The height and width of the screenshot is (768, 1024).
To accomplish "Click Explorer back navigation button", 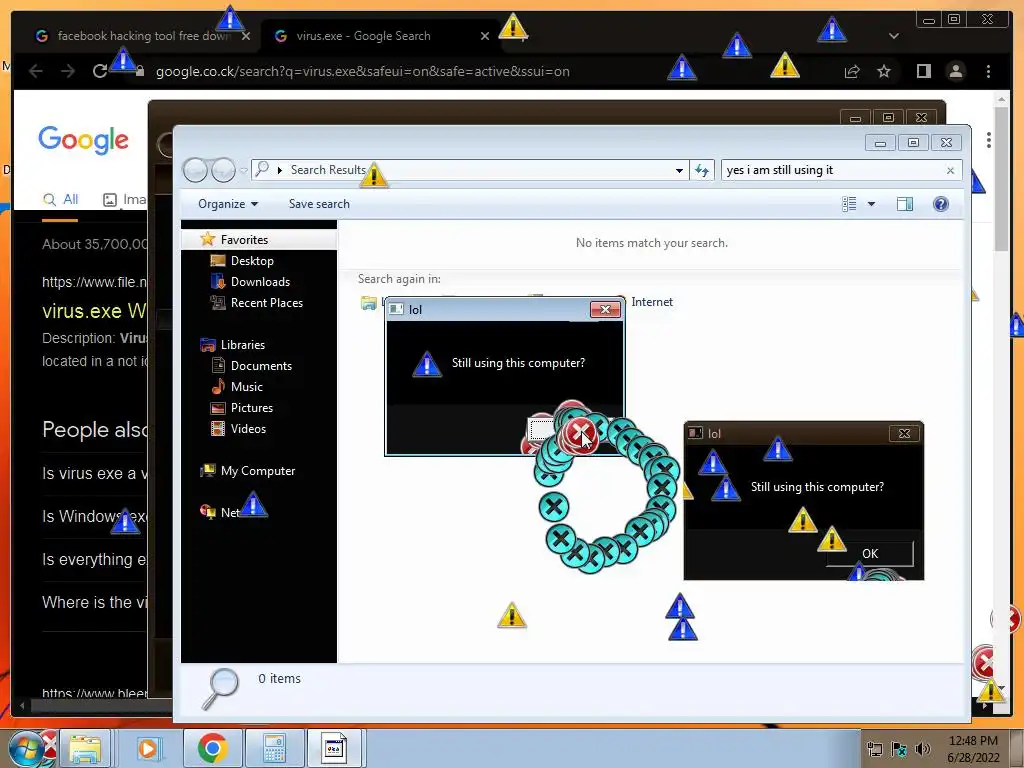I will [x=195, y=170].
